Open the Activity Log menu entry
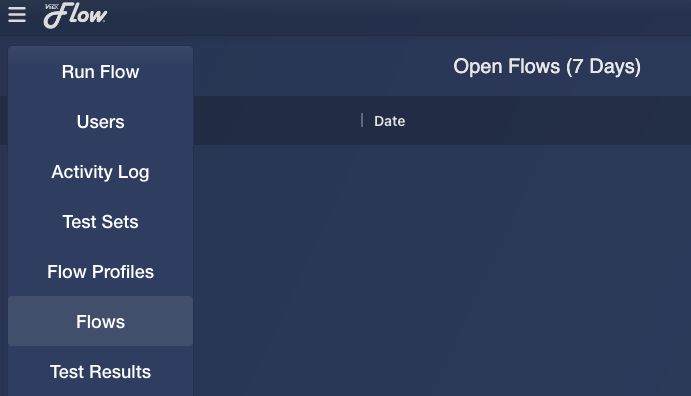 coord(100,172)
